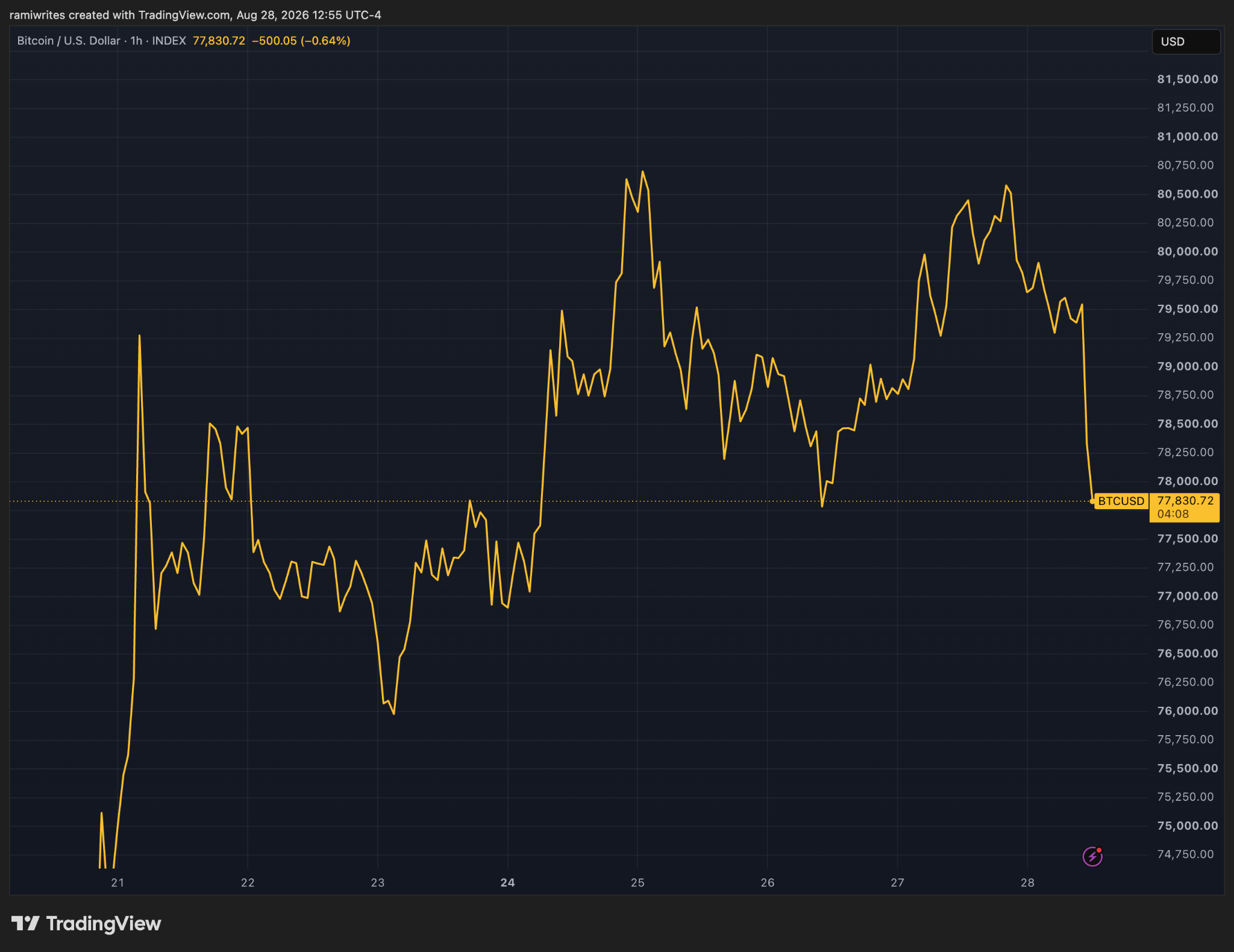
Task: Click the 80,500.00 price scale label
Action: coord(1187,194)
